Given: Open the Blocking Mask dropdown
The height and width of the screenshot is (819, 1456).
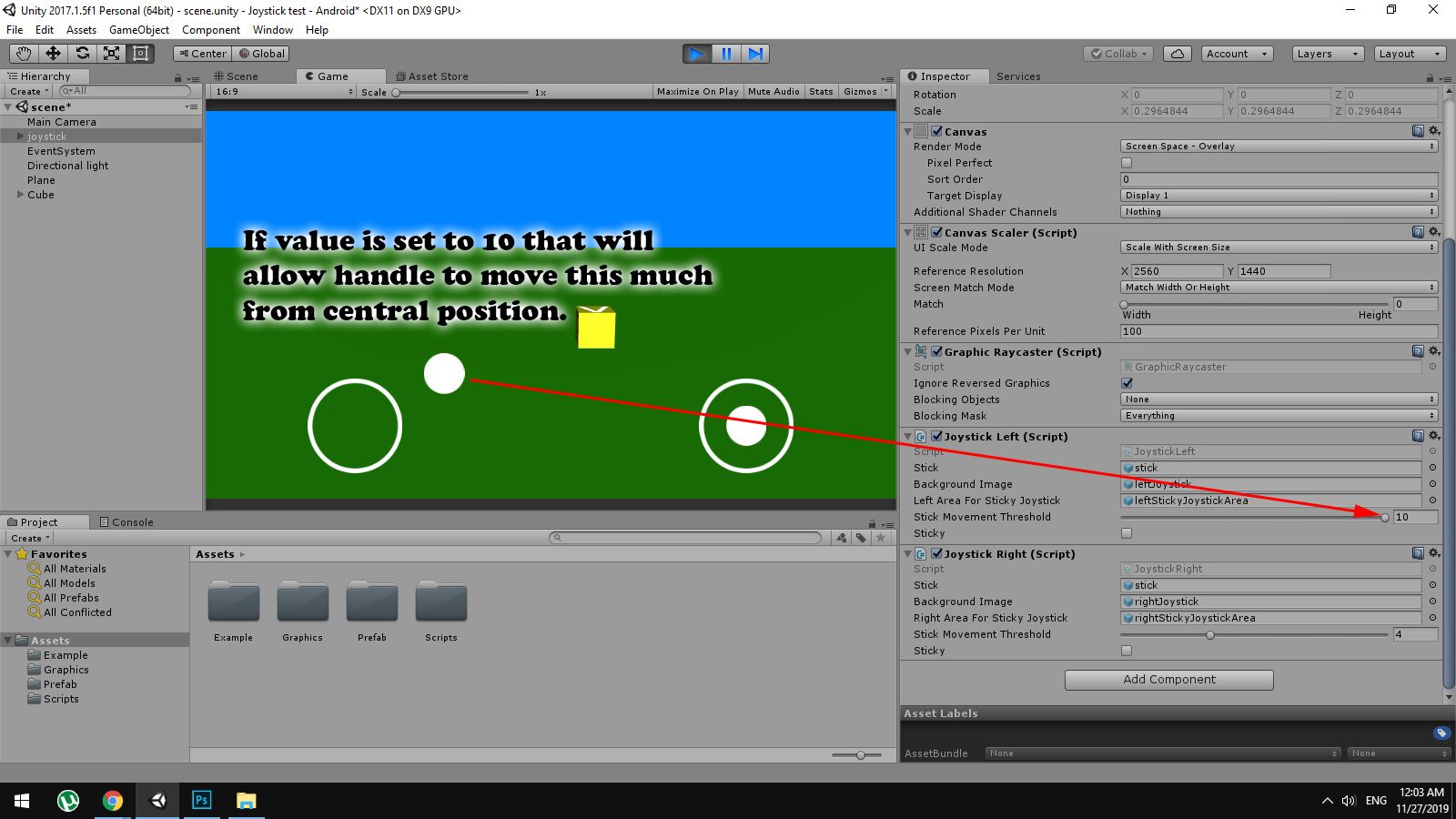Looking at the screenshot, I should tap(1279, 415).
